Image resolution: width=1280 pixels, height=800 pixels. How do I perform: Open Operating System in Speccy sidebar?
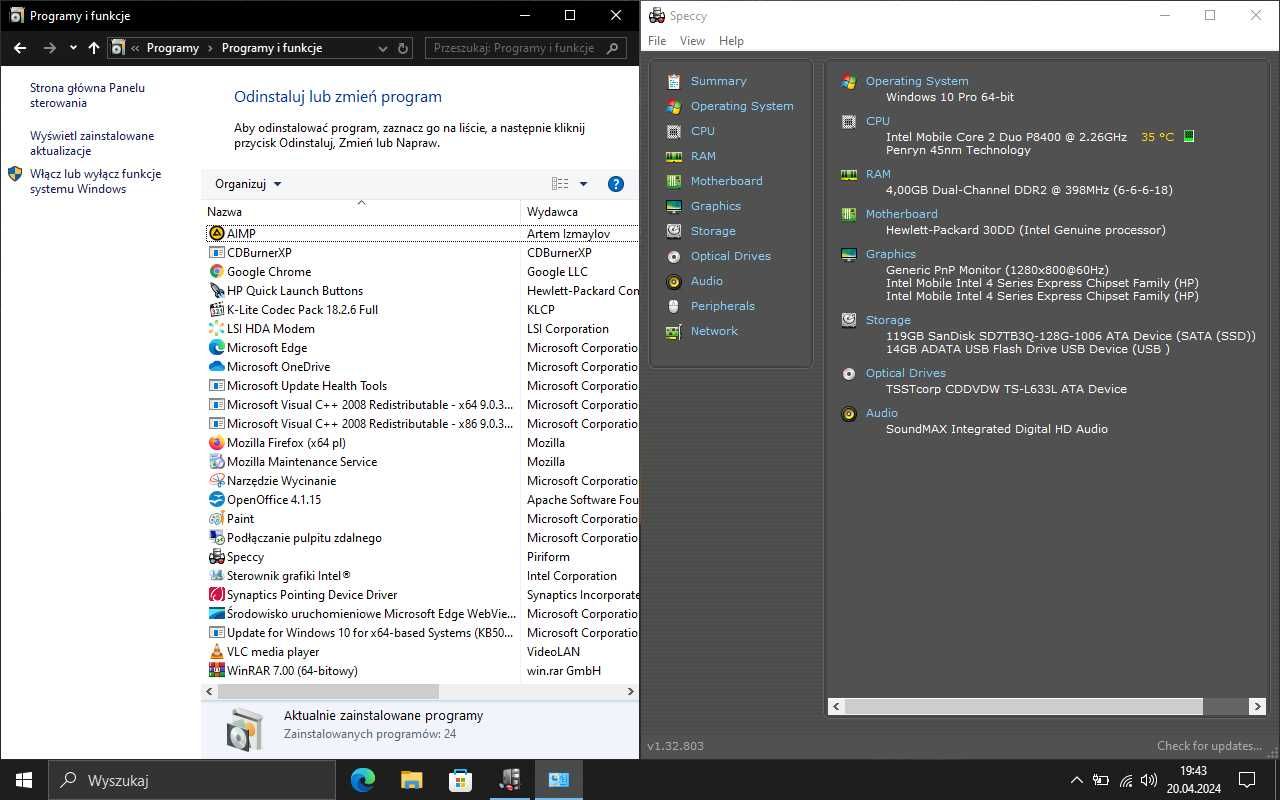742,106
